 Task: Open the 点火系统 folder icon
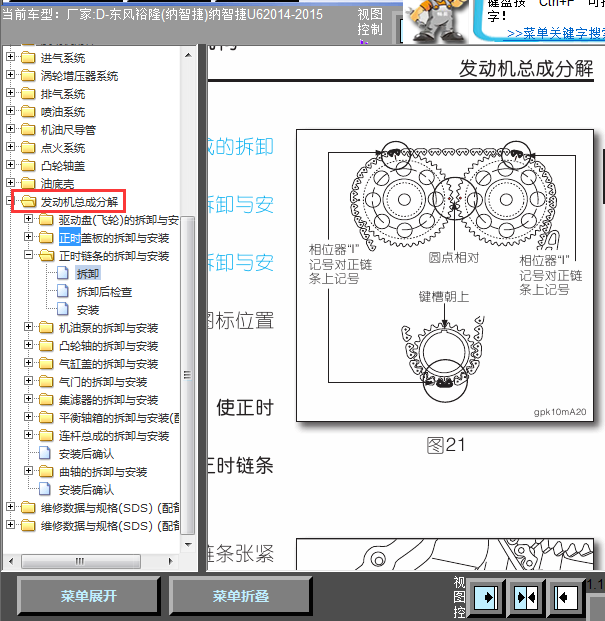click(x=28, y=148)
